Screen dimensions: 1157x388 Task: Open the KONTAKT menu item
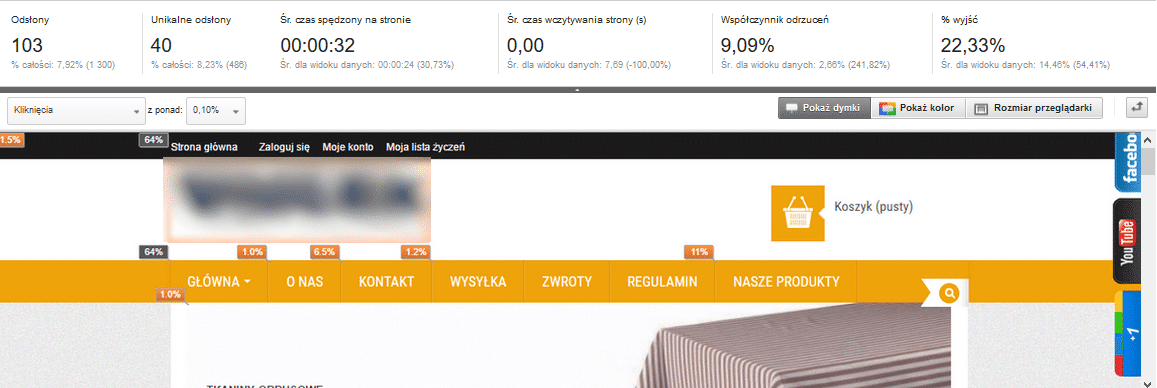pos(386,282)
